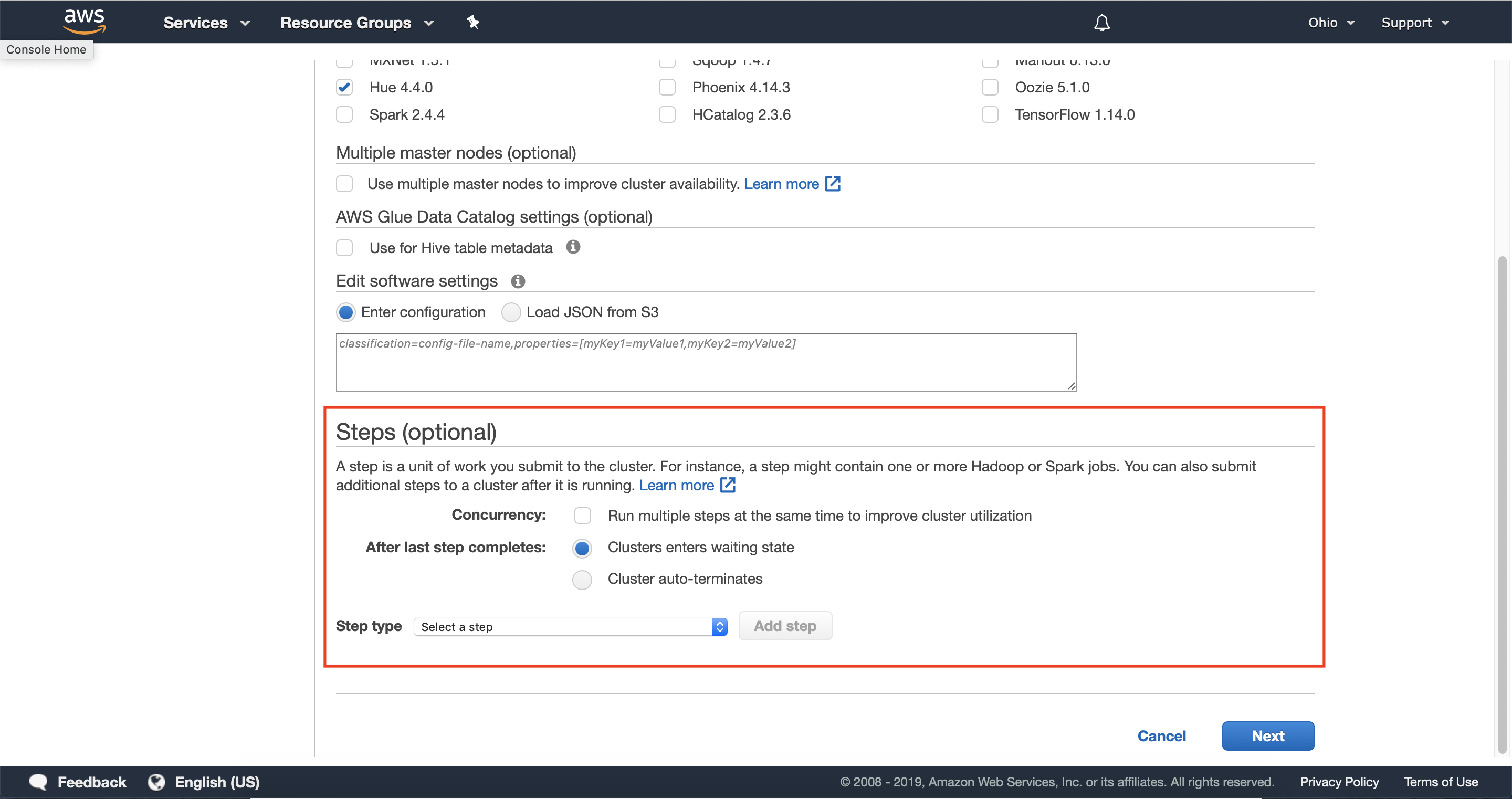Click info icon next to Edit software settings
This screenshot has width=1512, height=799.
517,281
